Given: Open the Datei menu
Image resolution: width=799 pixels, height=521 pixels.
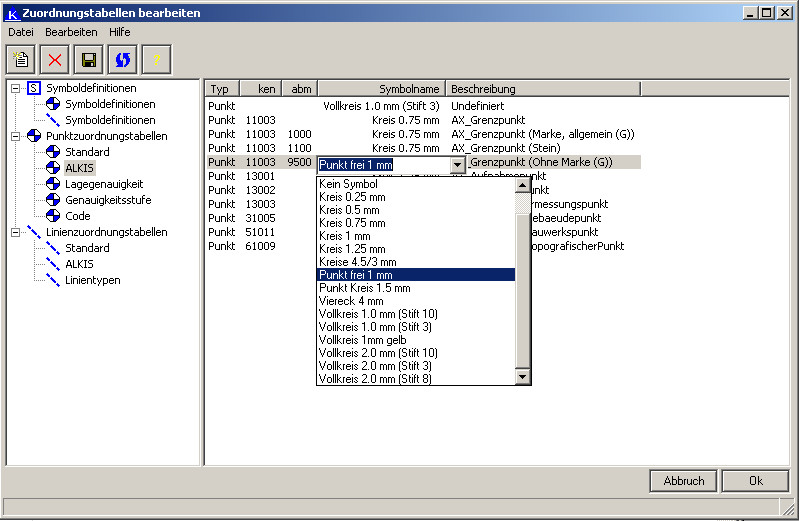Looking at the screenshot, I should [21, 32].
